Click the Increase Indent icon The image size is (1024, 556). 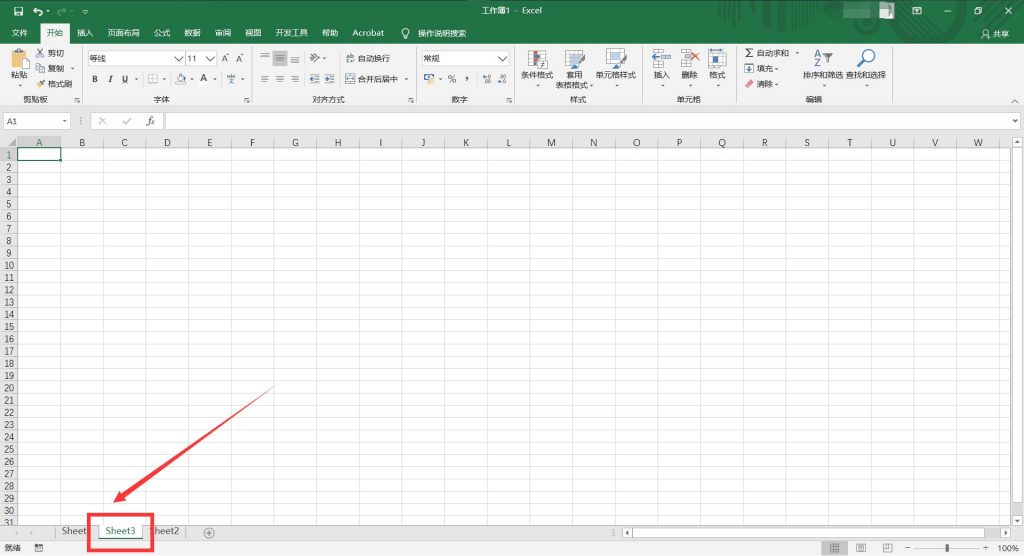(330, 79)
